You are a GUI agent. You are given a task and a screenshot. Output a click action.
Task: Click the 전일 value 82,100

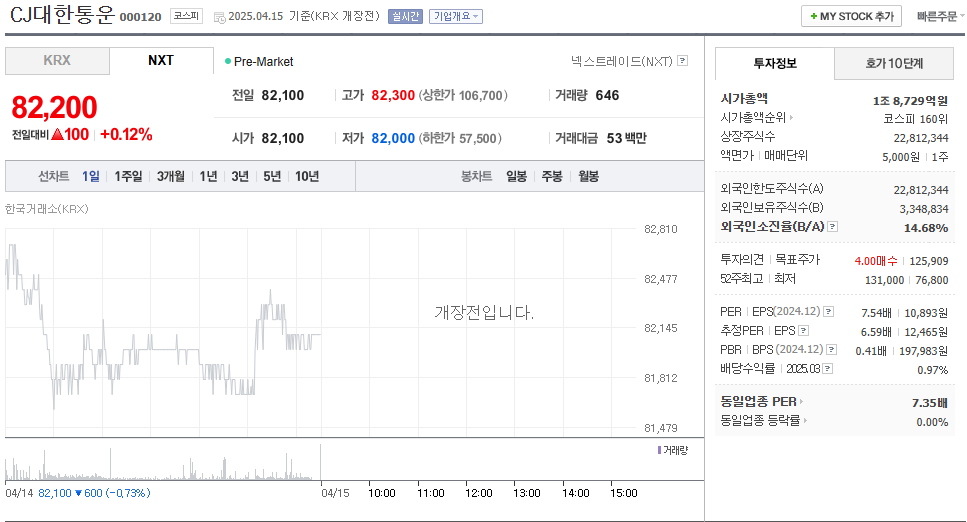coord(283,96)
